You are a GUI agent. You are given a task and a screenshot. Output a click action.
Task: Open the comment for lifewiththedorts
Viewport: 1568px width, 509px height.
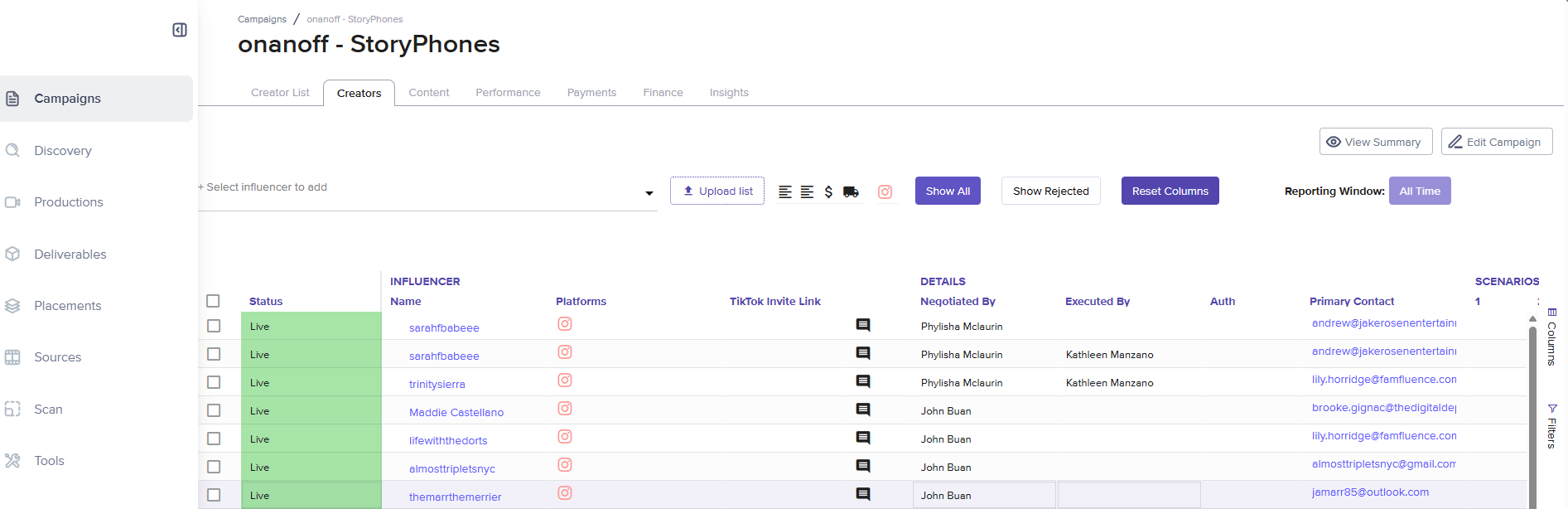[863, 438]
